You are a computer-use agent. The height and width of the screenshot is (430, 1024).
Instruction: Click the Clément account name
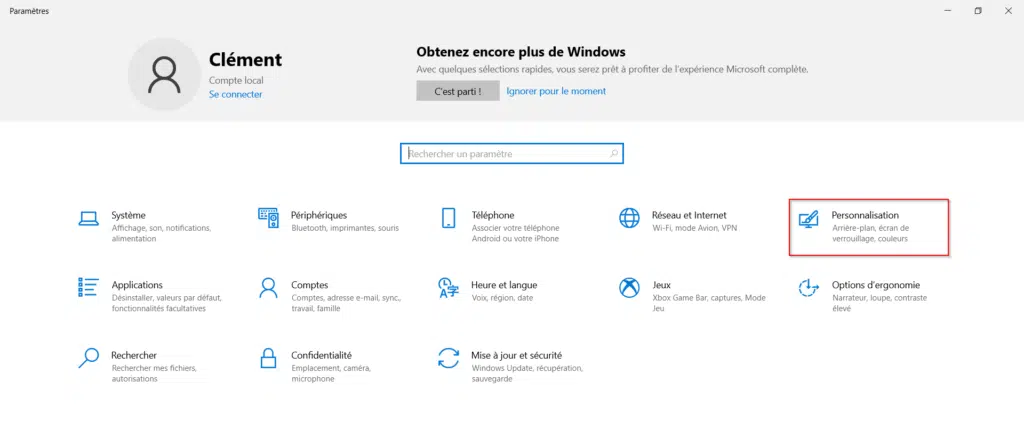(x=246, y=59)
